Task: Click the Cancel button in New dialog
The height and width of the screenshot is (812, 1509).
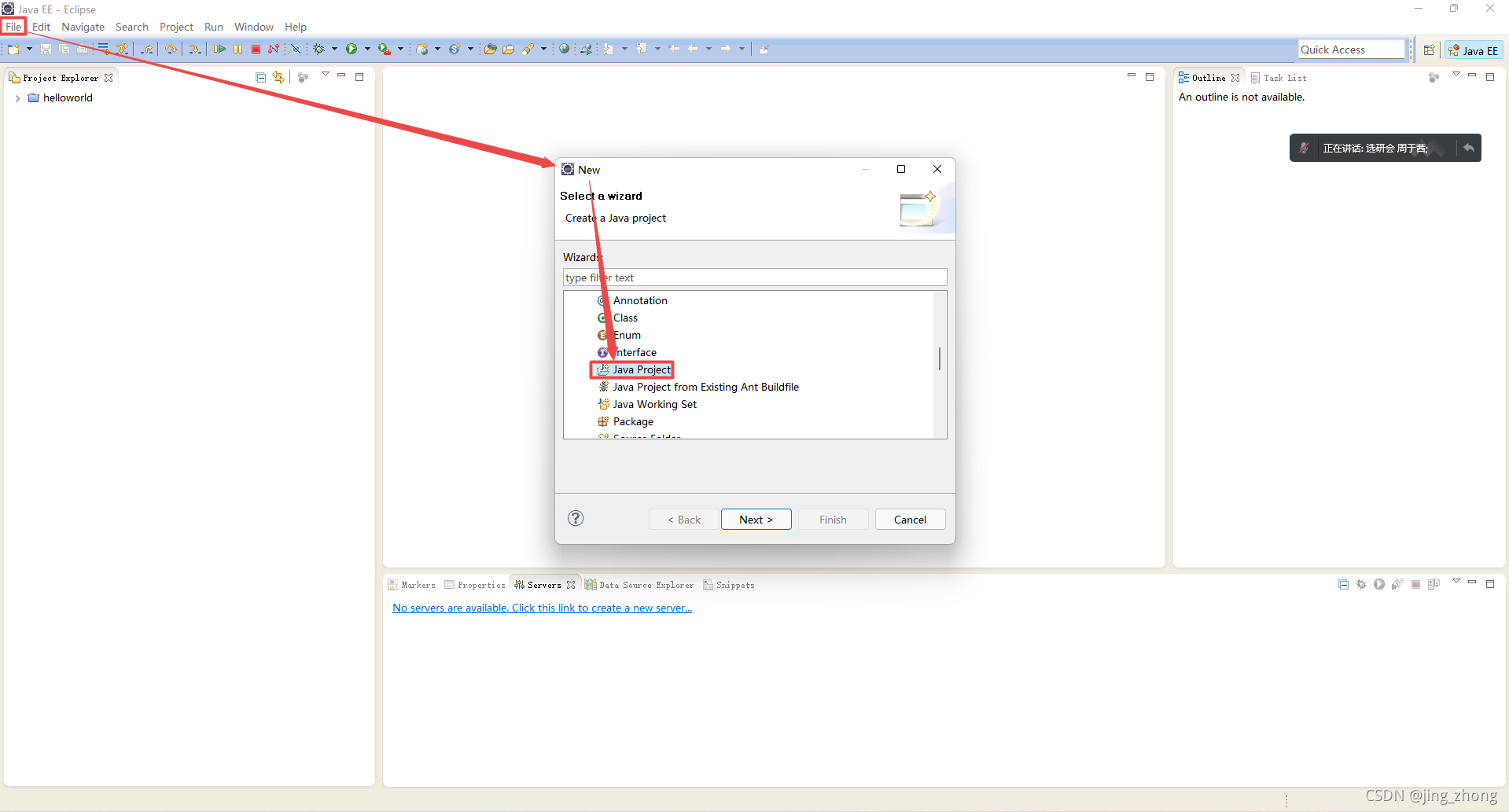Action: click(x=910, y=520)
